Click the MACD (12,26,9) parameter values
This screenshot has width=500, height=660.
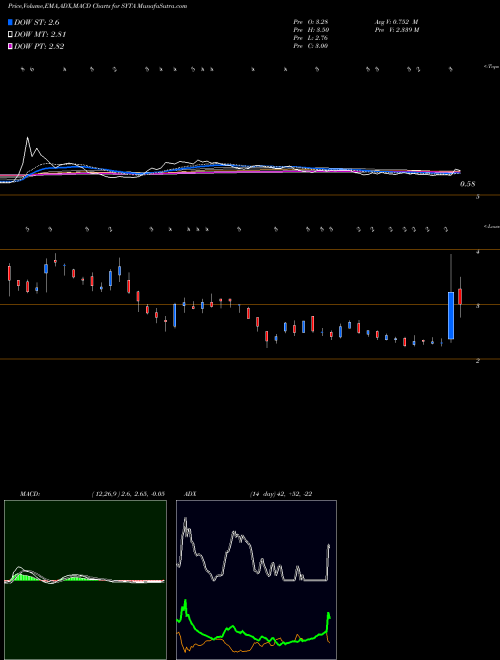click(128, 494)
